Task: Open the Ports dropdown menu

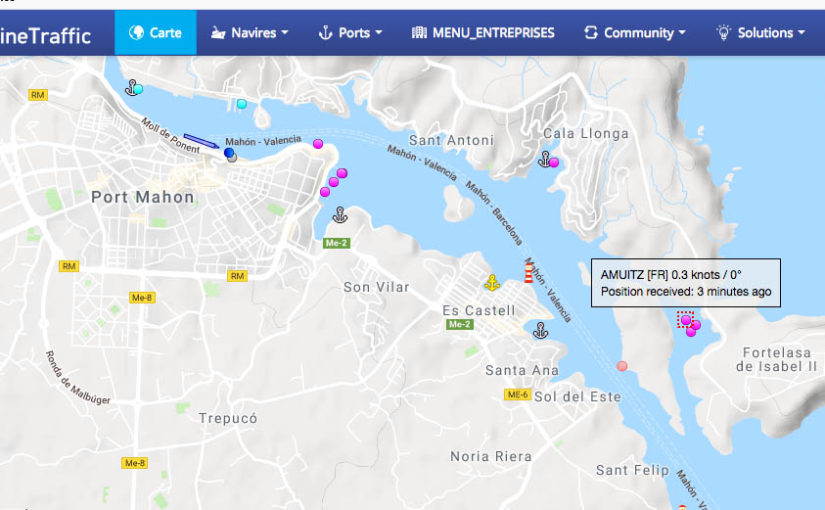Action: [350, 33]
